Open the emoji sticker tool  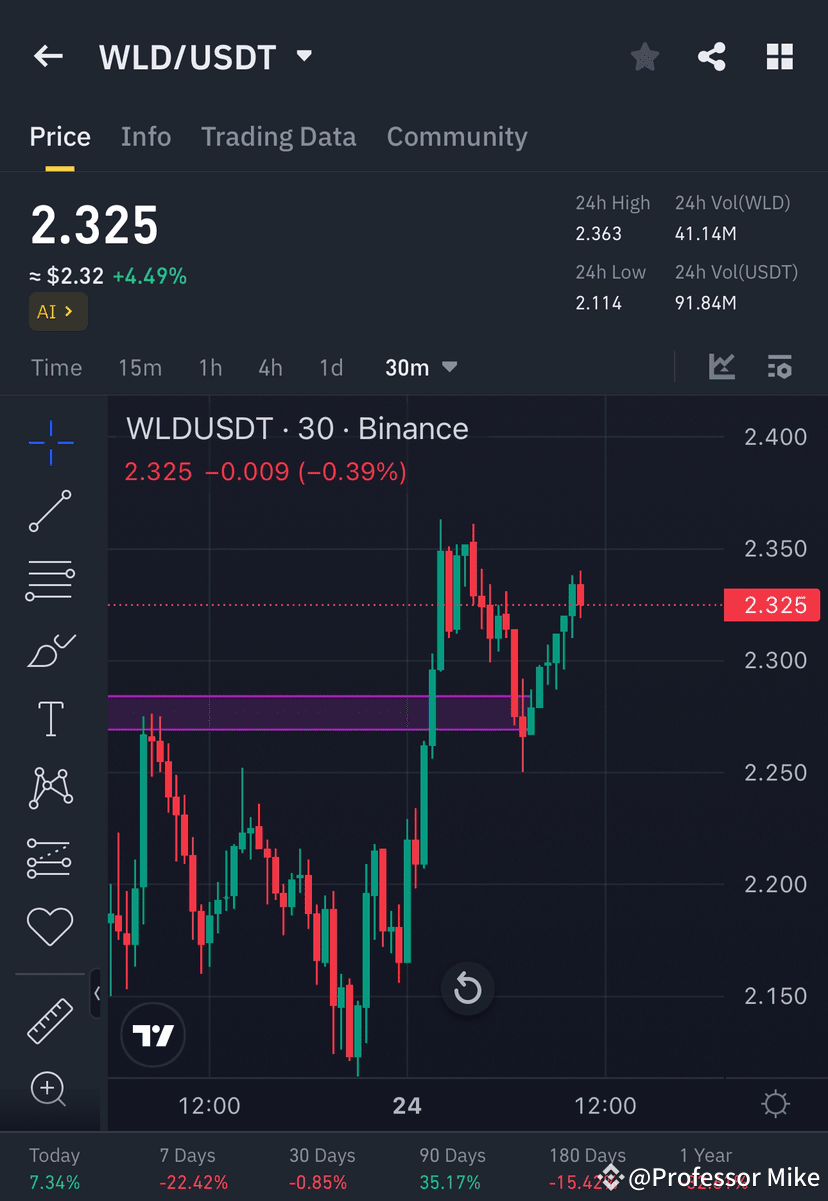(x=50, y=926)
